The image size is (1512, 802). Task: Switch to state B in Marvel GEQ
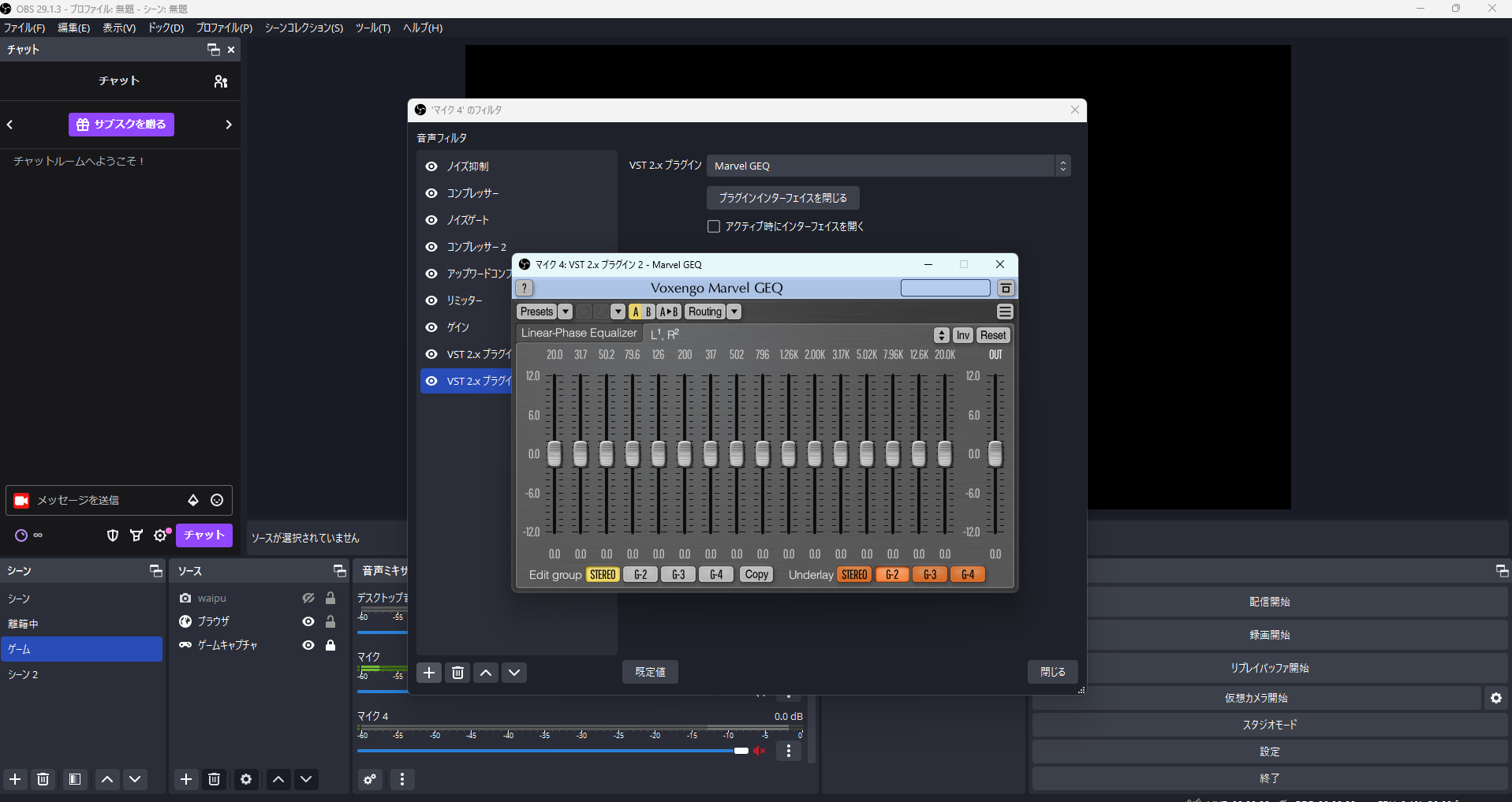[x=648, y=311]
